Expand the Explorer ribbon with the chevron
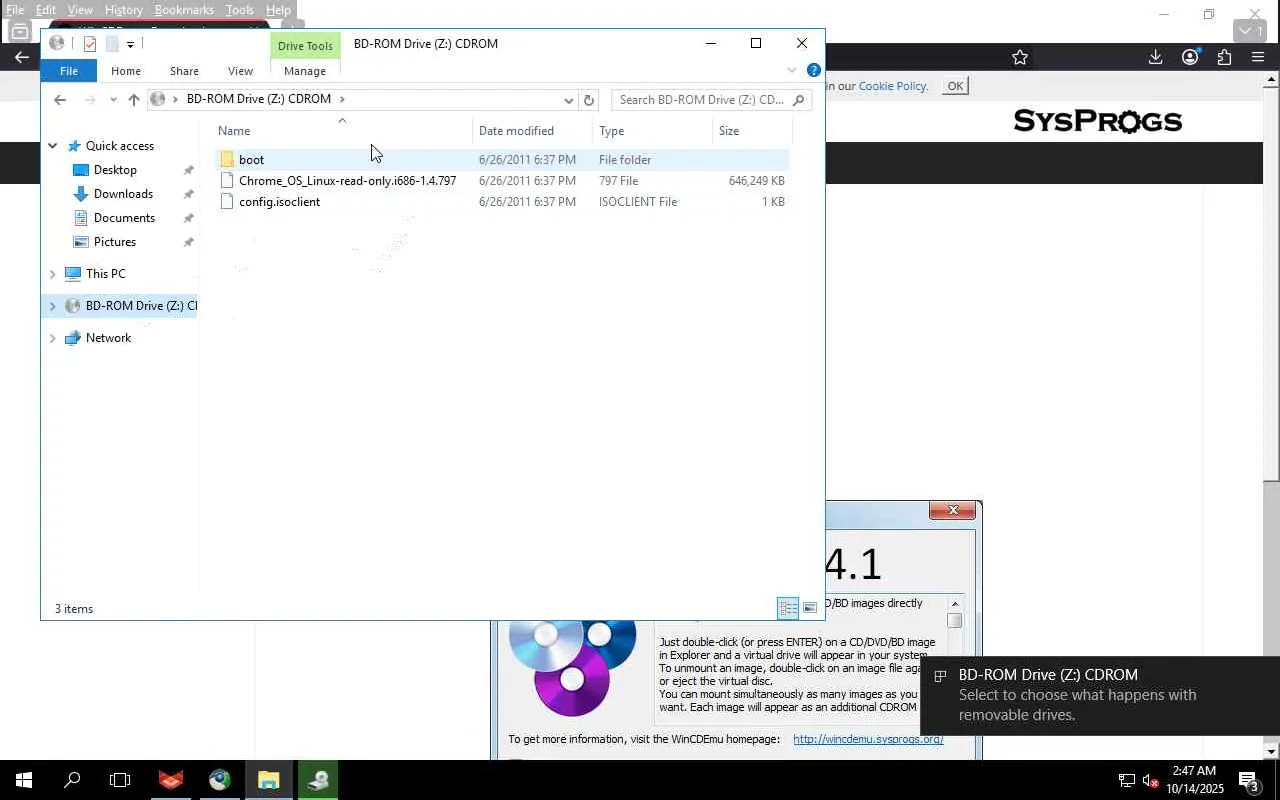The image size is (1280, 800). click(792, 70)
